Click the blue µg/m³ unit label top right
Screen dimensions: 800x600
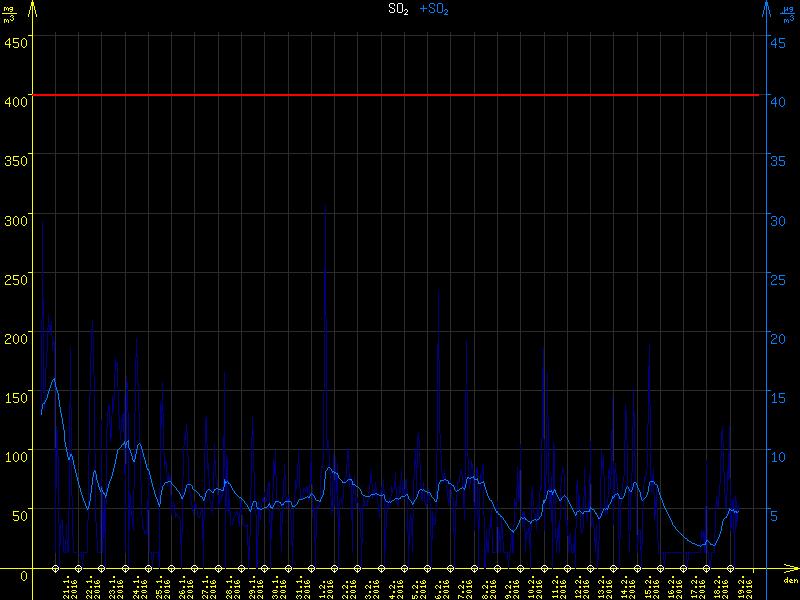point(788,12)
